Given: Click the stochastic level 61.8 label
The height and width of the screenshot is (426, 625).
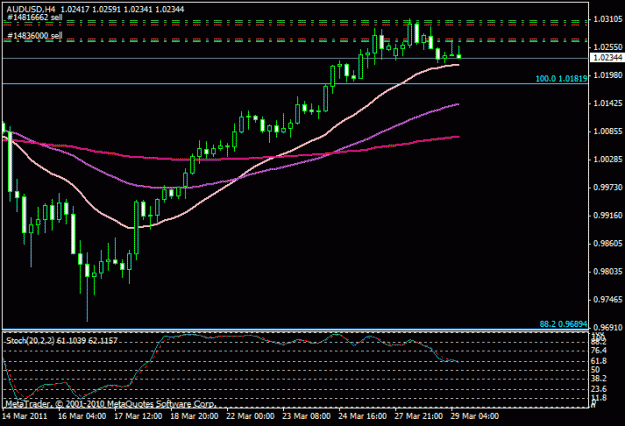Looking at the screenshot, I should coord(599,361).
